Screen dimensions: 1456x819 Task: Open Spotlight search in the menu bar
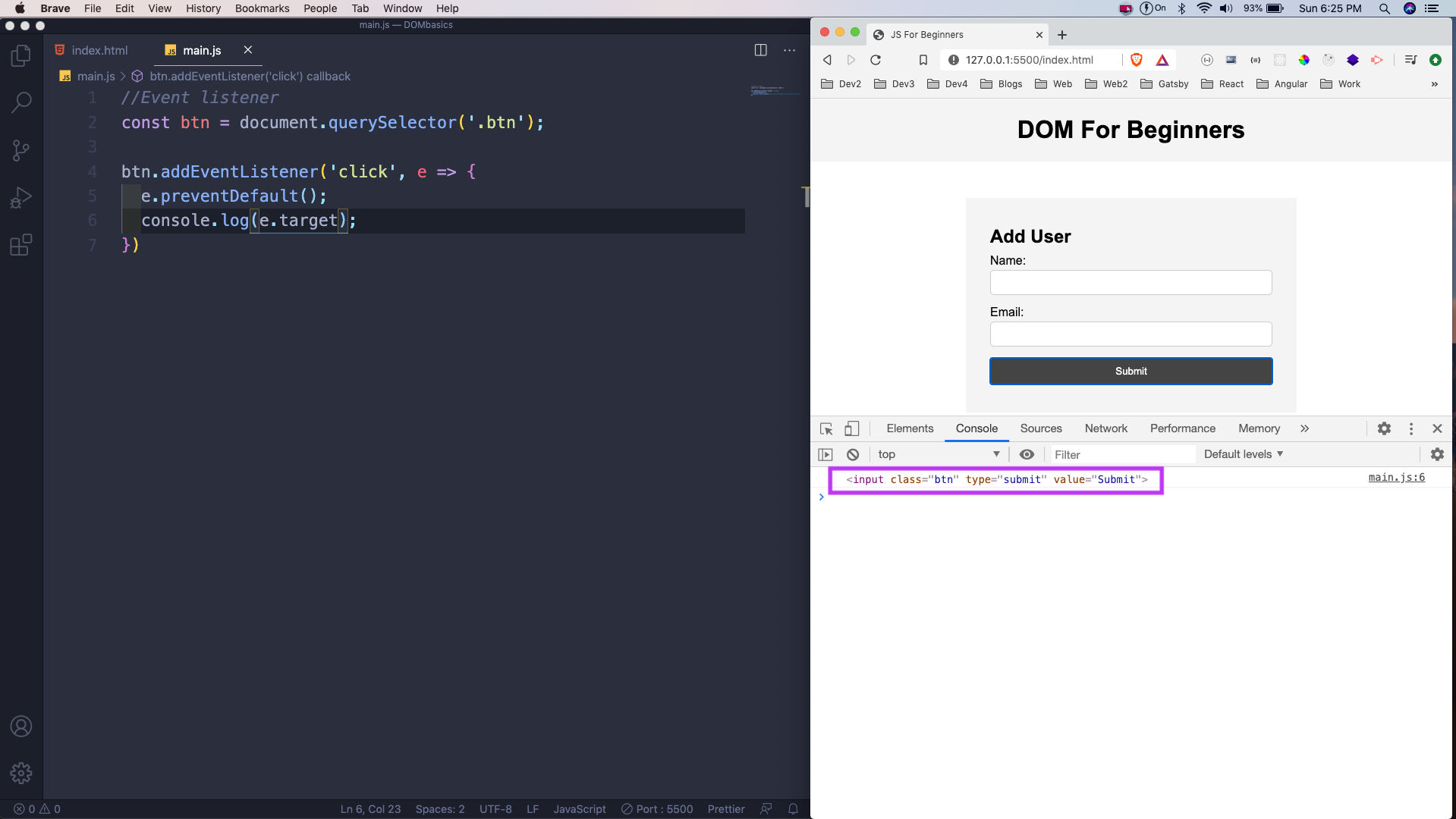[1385, 8]
